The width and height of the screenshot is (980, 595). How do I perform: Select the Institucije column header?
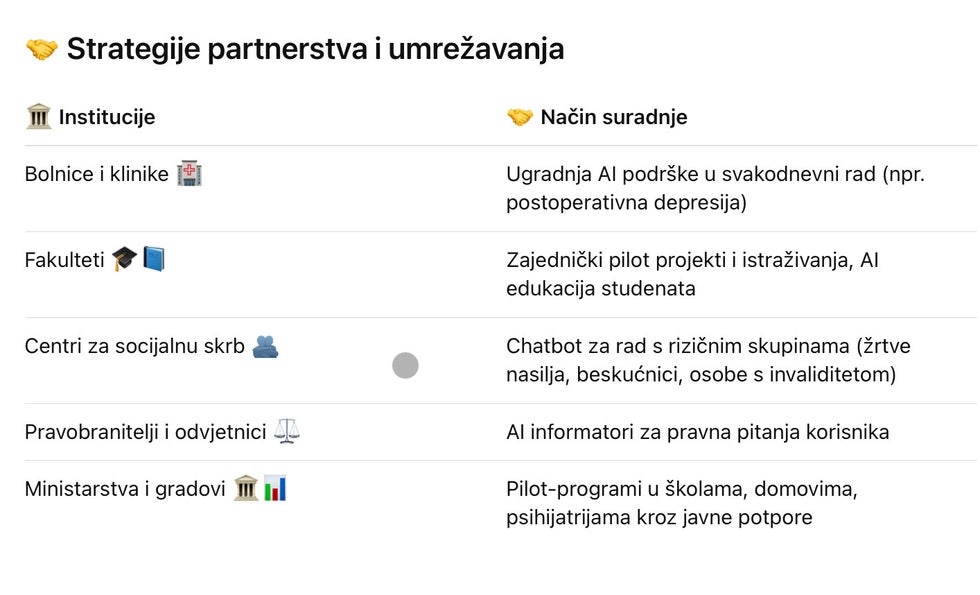(x=107, y=117)
